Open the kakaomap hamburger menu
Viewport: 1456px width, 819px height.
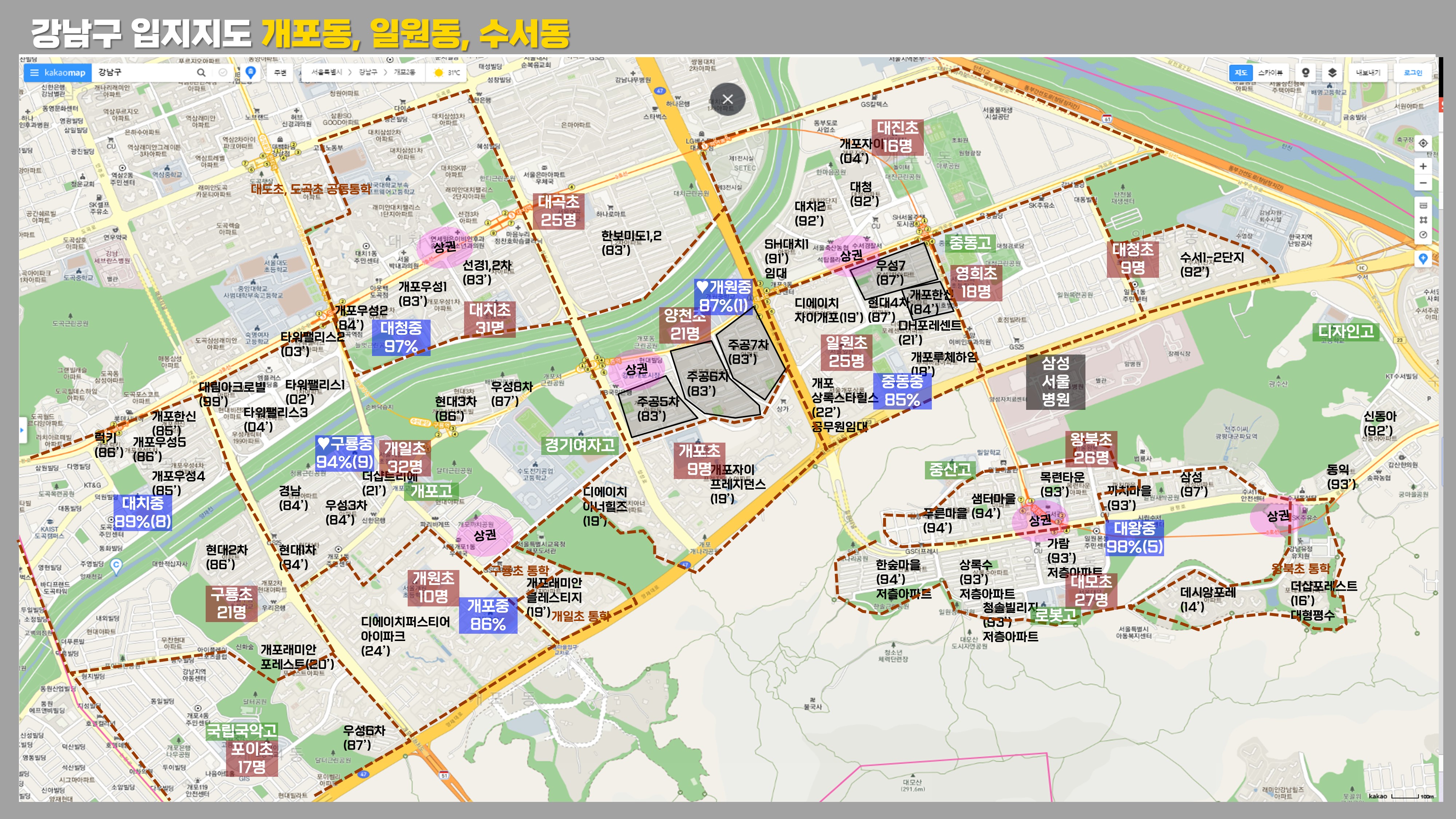click(35, 72)
